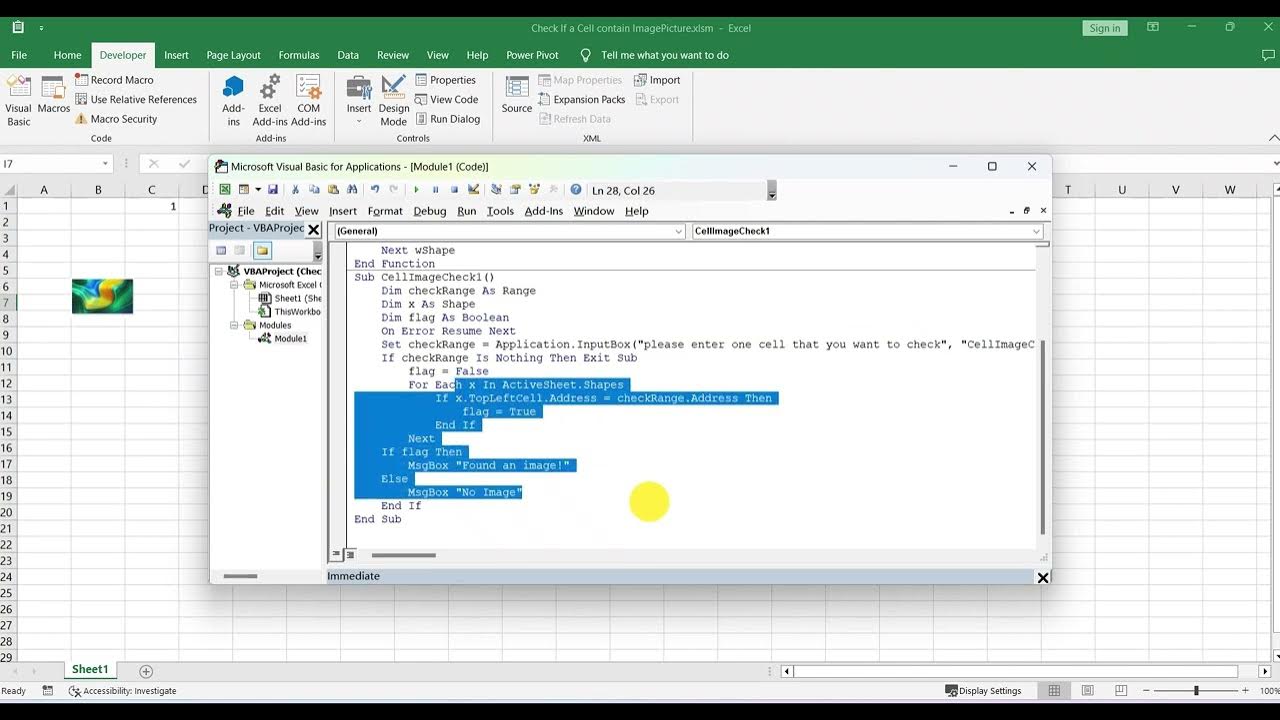Open Macro Security settings

[x=116, y=119]
